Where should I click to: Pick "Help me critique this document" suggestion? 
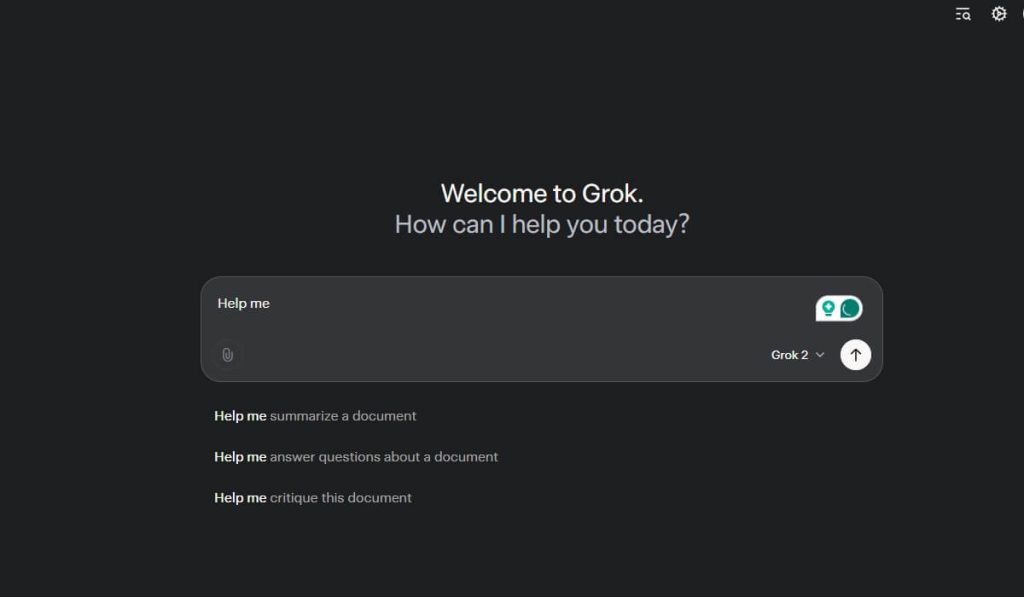[x=313, y=498]
